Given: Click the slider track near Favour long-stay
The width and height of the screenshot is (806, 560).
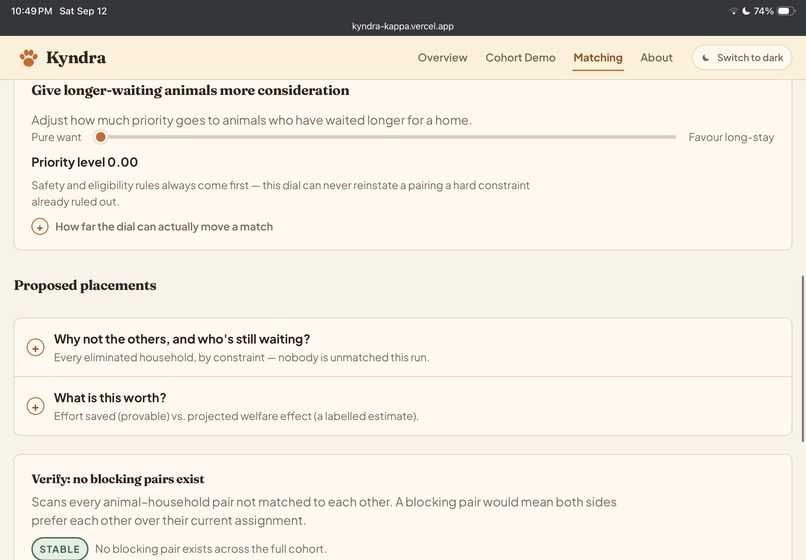Looking at the screenshot, I should (663, 137).
